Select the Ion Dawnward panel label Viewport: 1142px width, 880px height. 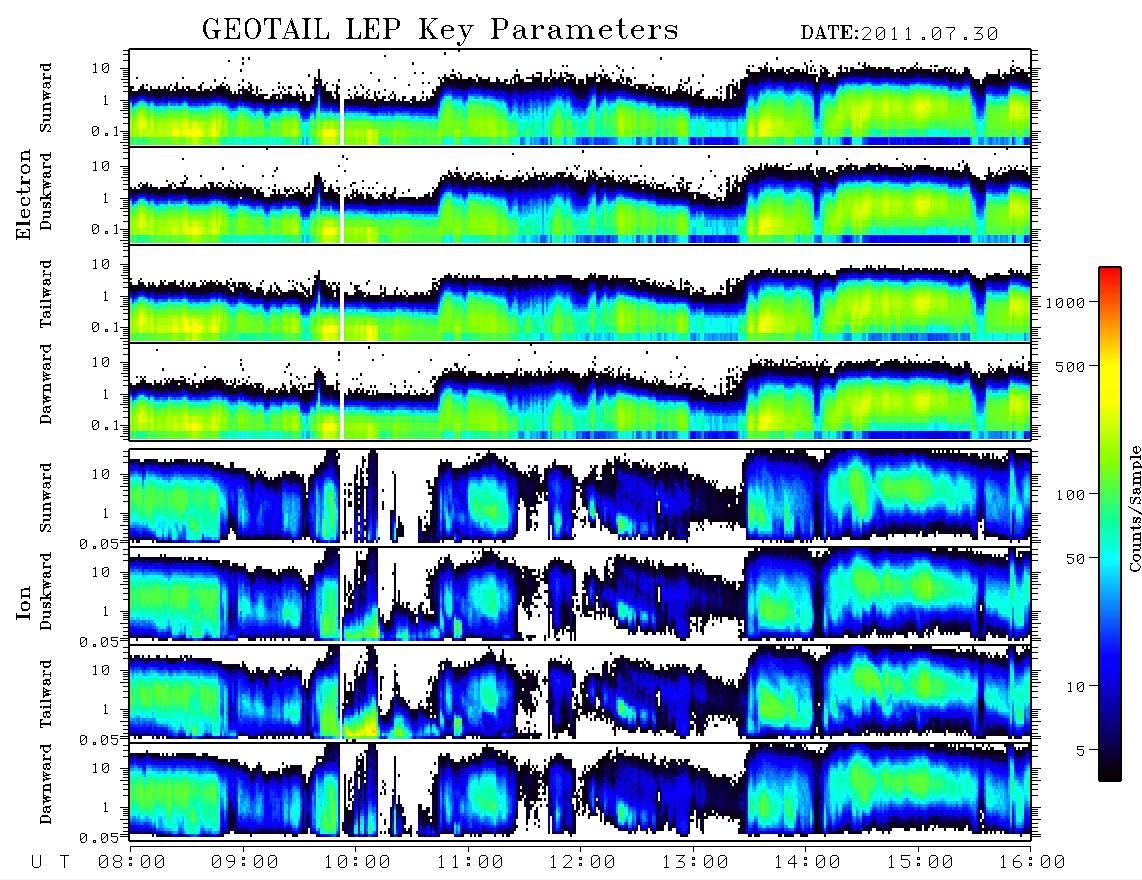46,784
